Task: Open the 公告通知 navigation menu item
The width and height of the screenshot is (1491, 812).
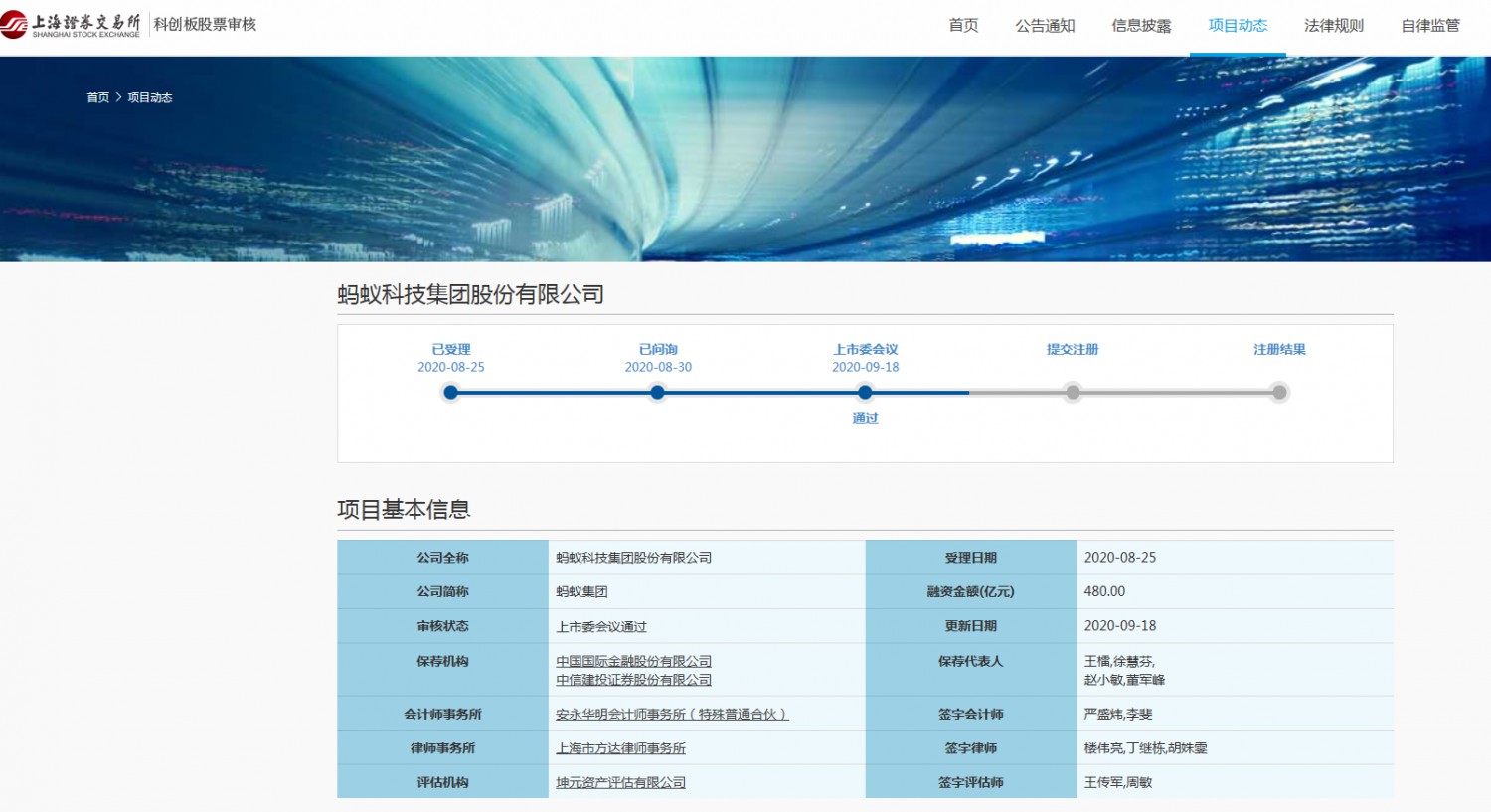Action: (x=1045, y=26)
